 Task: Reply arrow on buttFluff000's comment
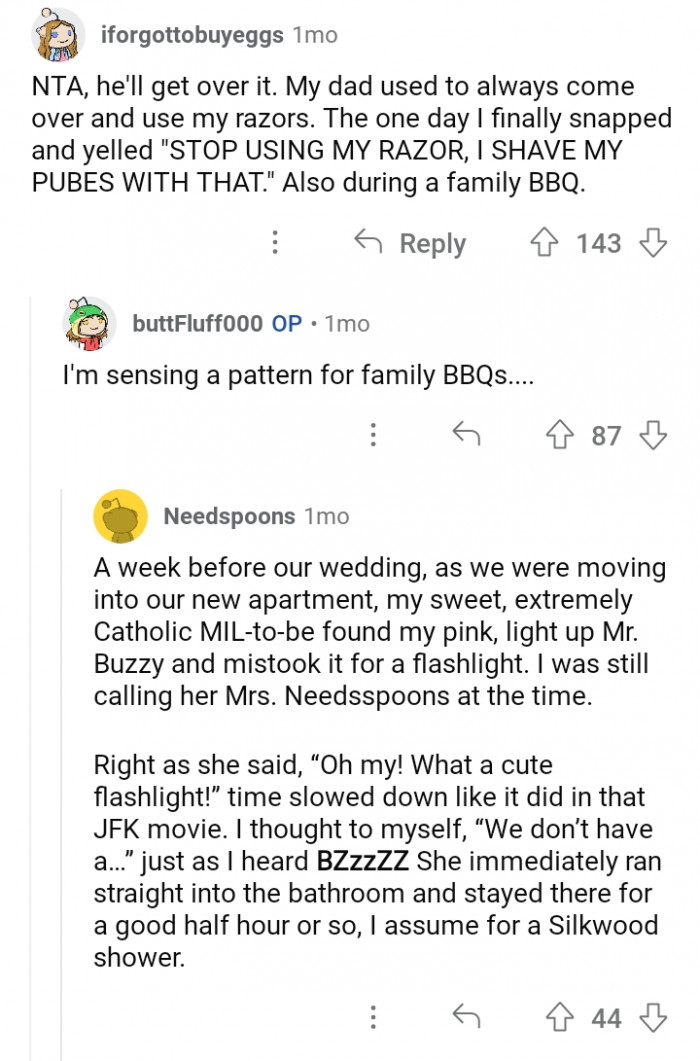[465, 435]
